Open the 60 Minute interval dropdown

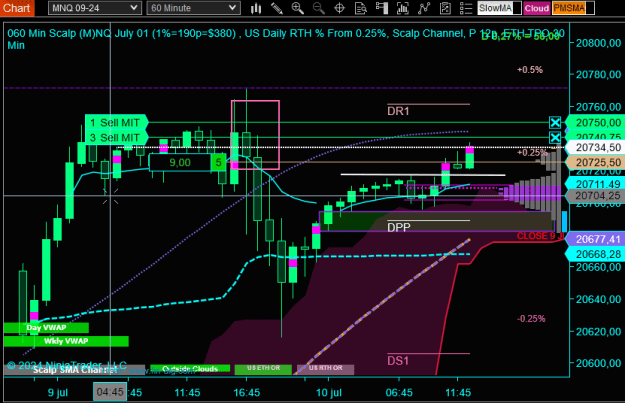193,8
